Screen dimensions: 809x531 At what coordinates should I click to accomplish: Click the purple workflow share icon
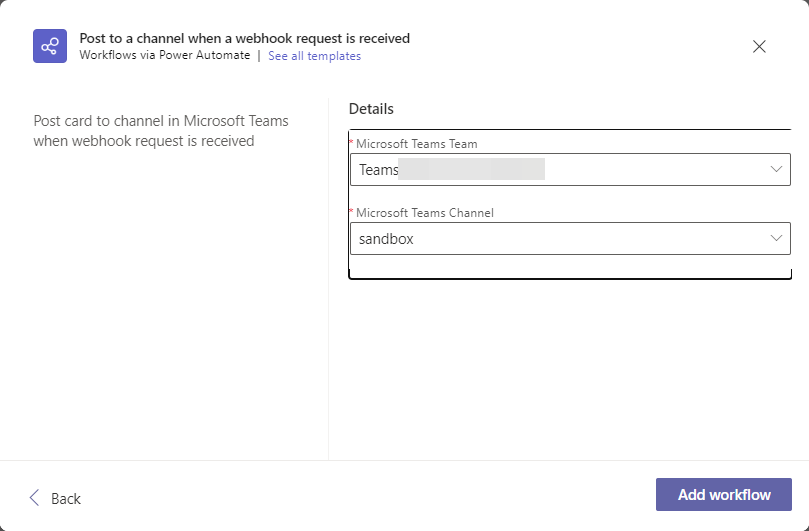50,46
